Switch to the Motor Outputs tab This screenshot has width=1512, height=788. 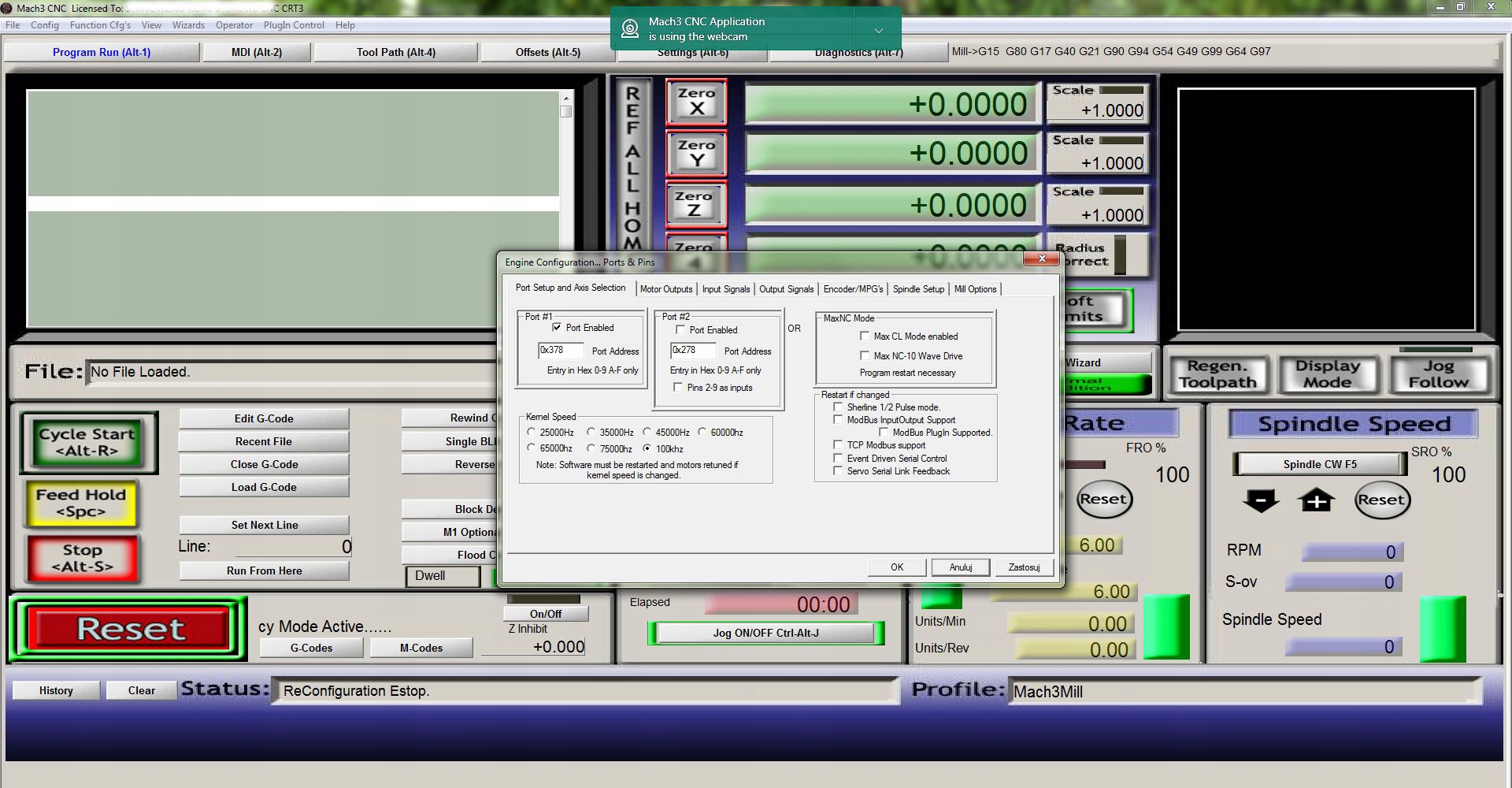coord(665,289)
